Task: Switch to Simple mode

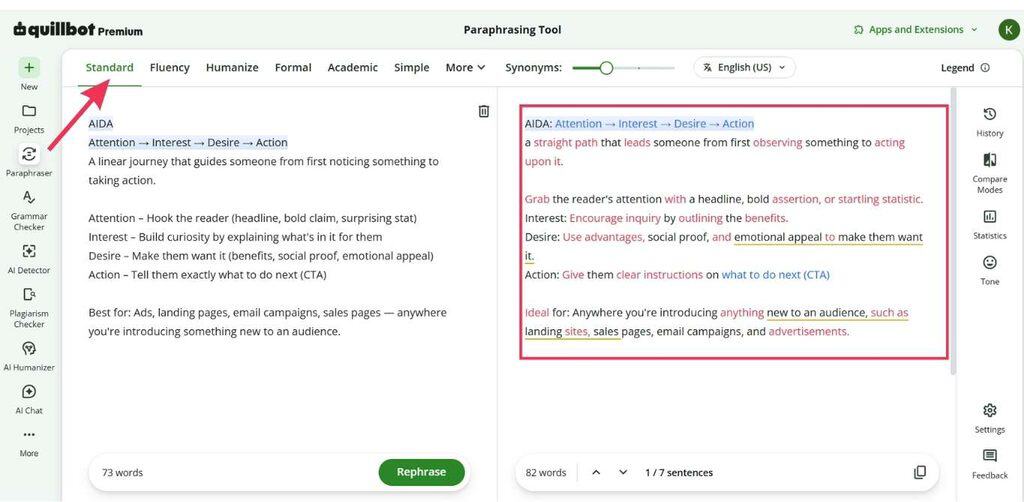Action: point(411,67)
